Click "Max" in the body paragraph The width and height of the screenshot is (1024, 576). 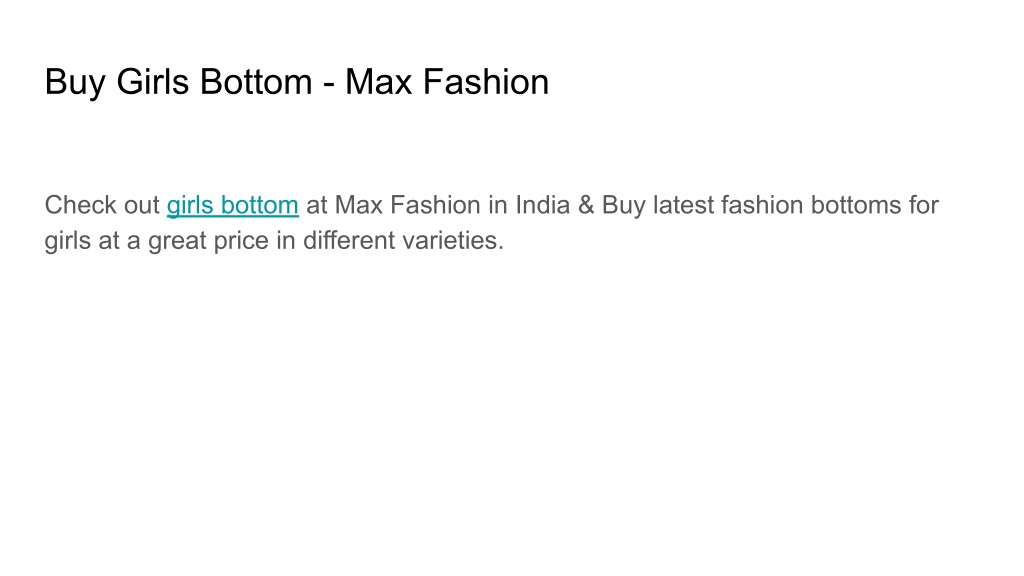tap(358, 205)
